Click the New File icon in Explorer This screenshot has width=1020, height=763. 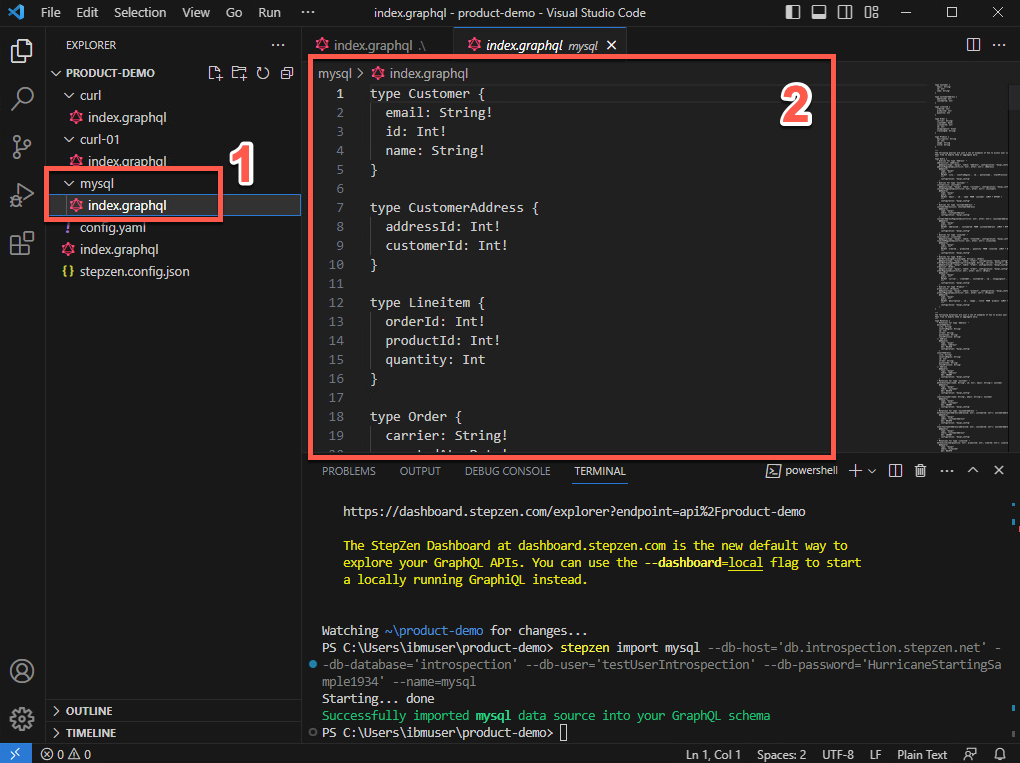[215, 73]
